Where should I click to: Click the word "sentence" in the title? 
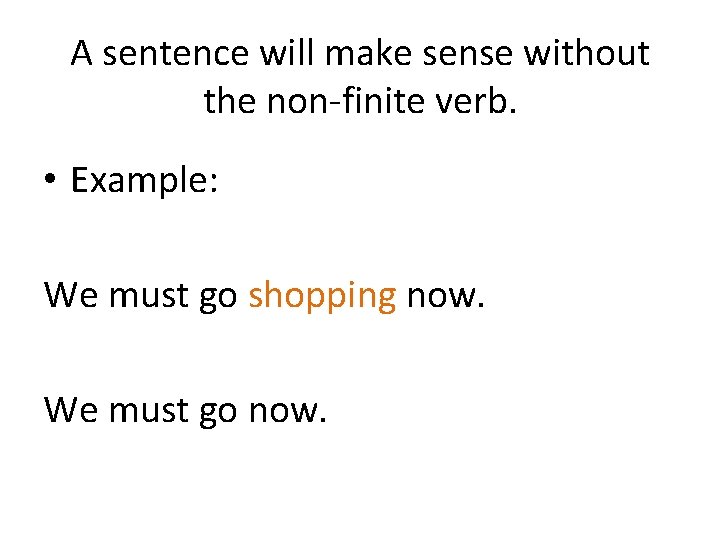click(175, 54)
